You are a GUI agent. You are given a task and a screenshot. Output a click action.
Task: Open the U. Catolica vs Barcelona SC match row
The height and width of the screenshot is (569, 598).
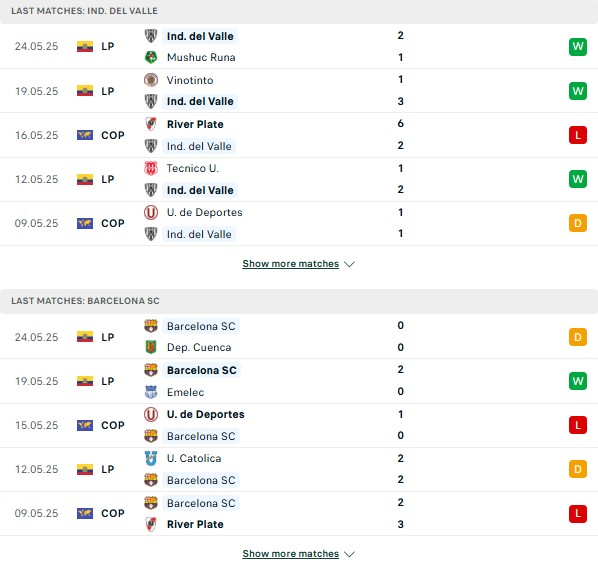(x=299, y=469)
